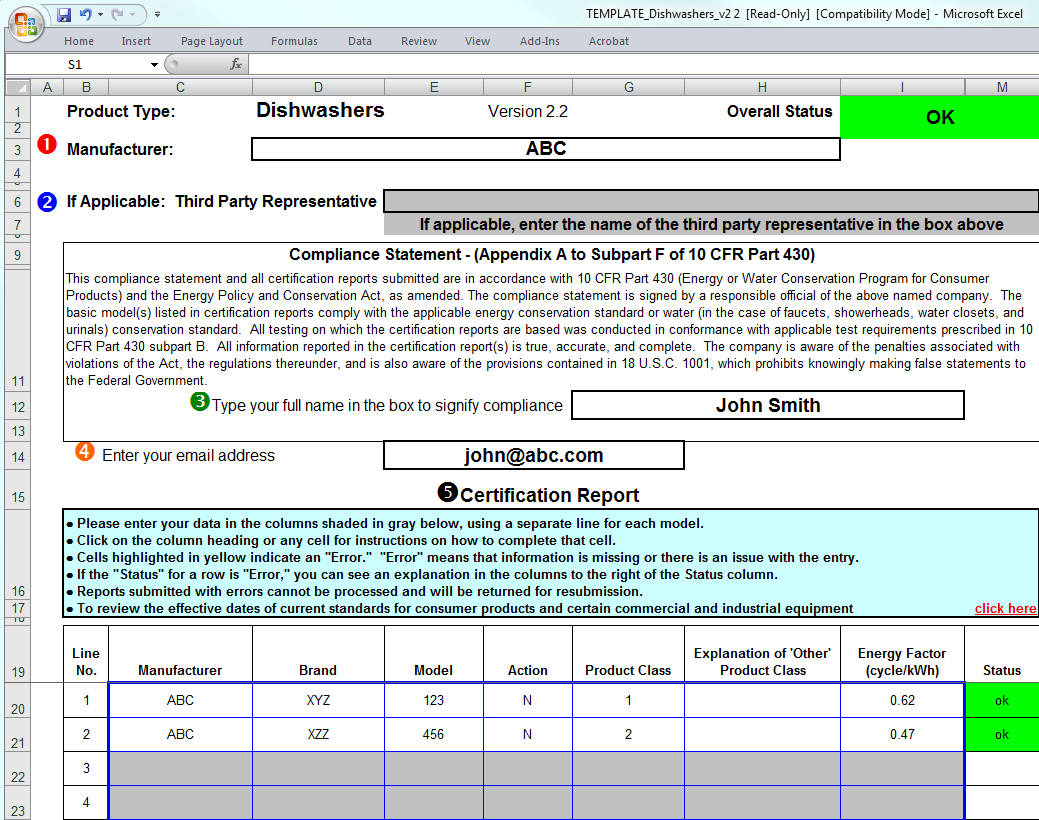Click the Insert Function fx icon
Viewport: 1039px width, 820px height.
(236, 64)
